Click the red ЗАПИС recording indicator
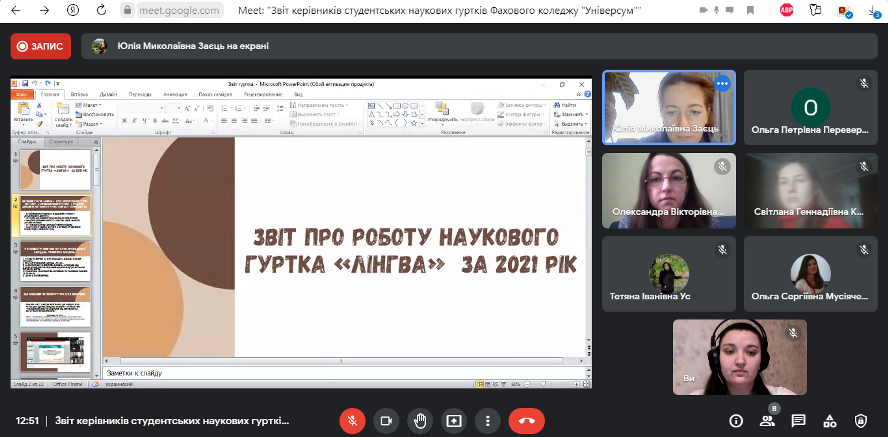 (x=41, y=46)
